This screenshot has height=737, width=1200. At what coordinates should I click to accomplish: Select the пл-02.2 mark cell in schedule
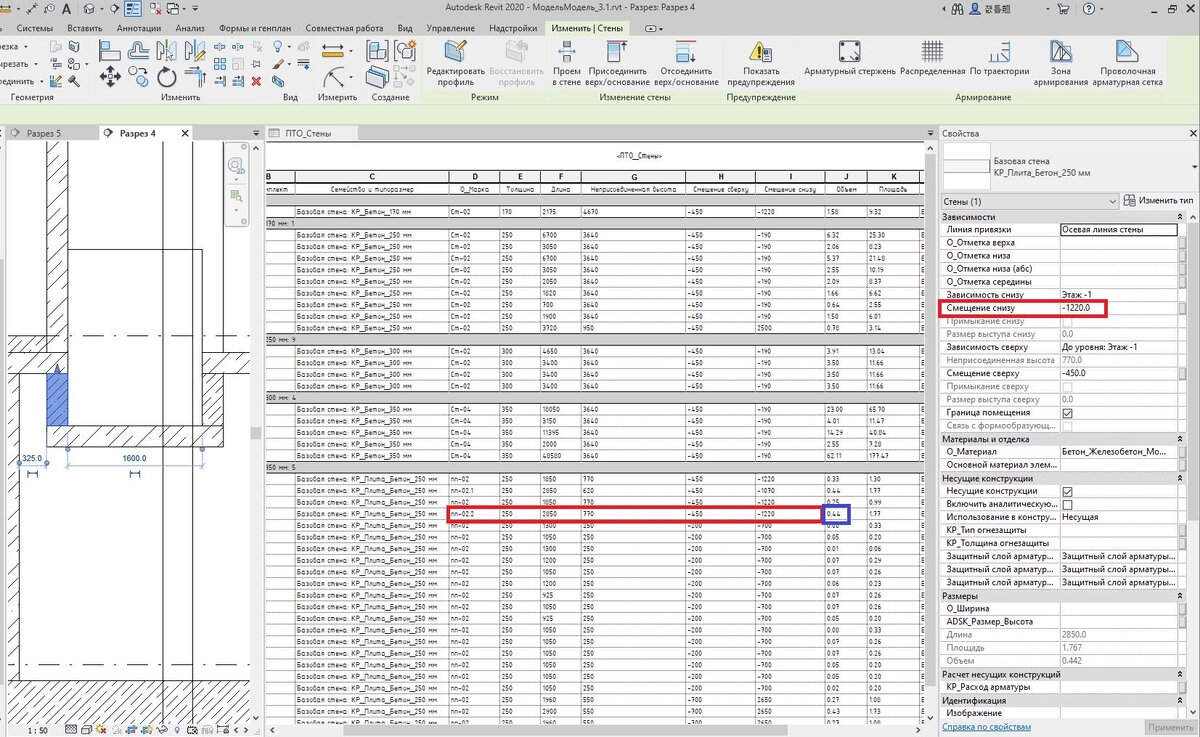(473, 514)
